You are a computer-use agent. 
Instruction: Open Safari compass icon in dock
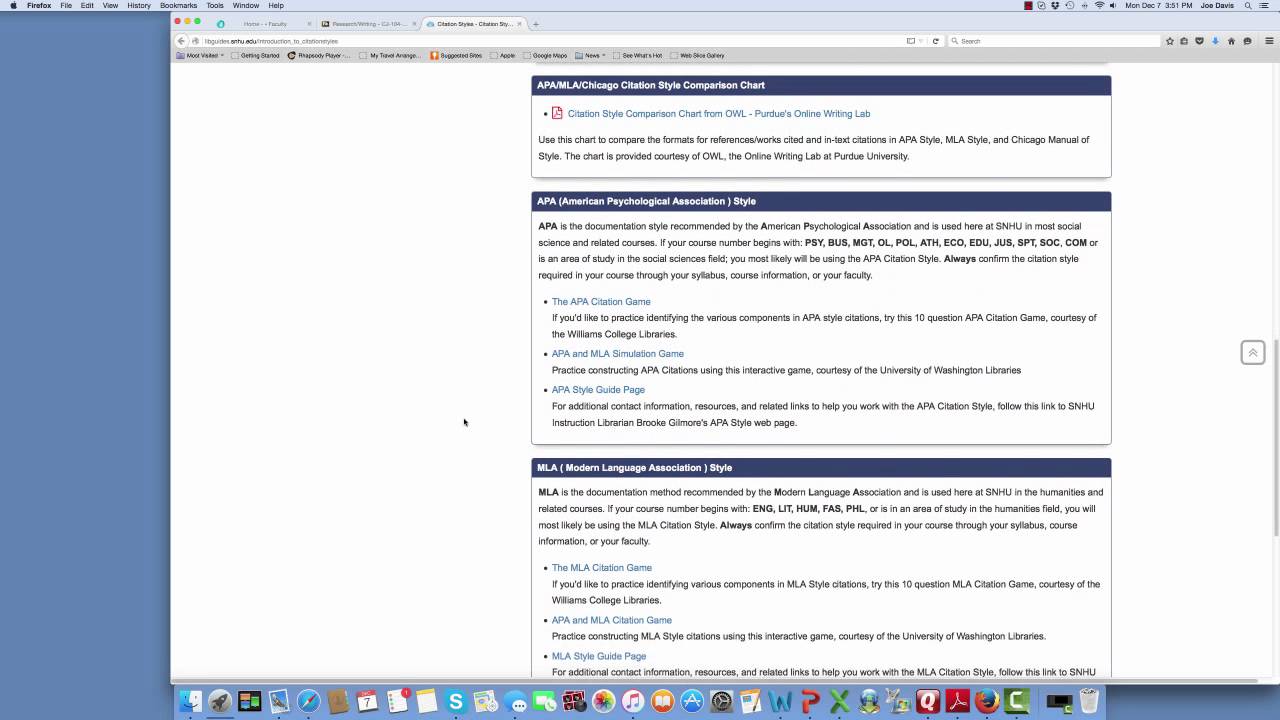309,702
